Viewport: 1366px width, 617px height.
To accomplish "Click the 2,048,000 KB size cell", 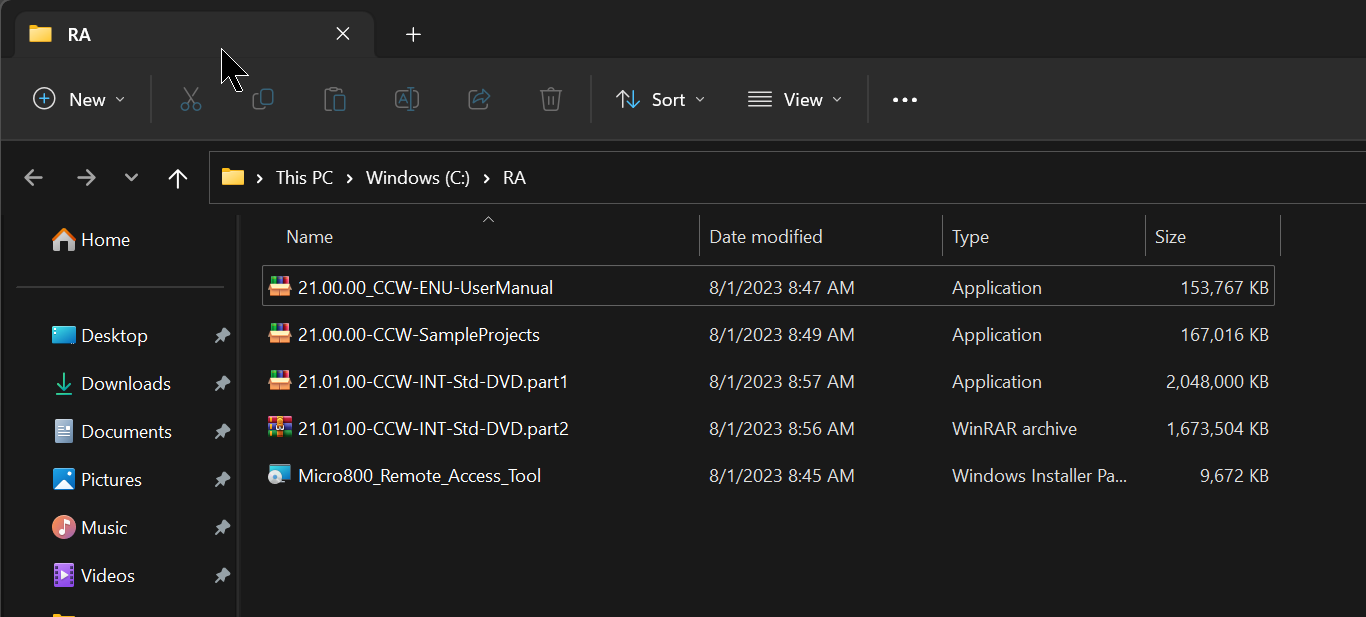I will [1217, 381].
